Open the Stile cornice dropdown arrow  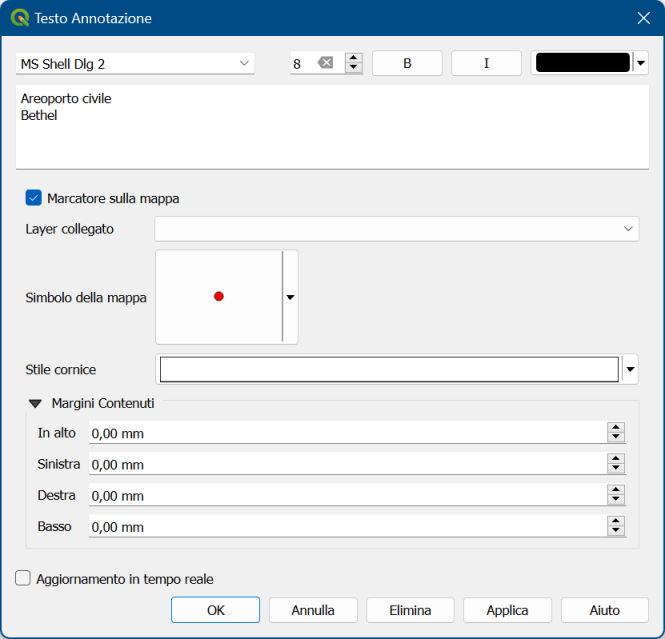[630, 369]
